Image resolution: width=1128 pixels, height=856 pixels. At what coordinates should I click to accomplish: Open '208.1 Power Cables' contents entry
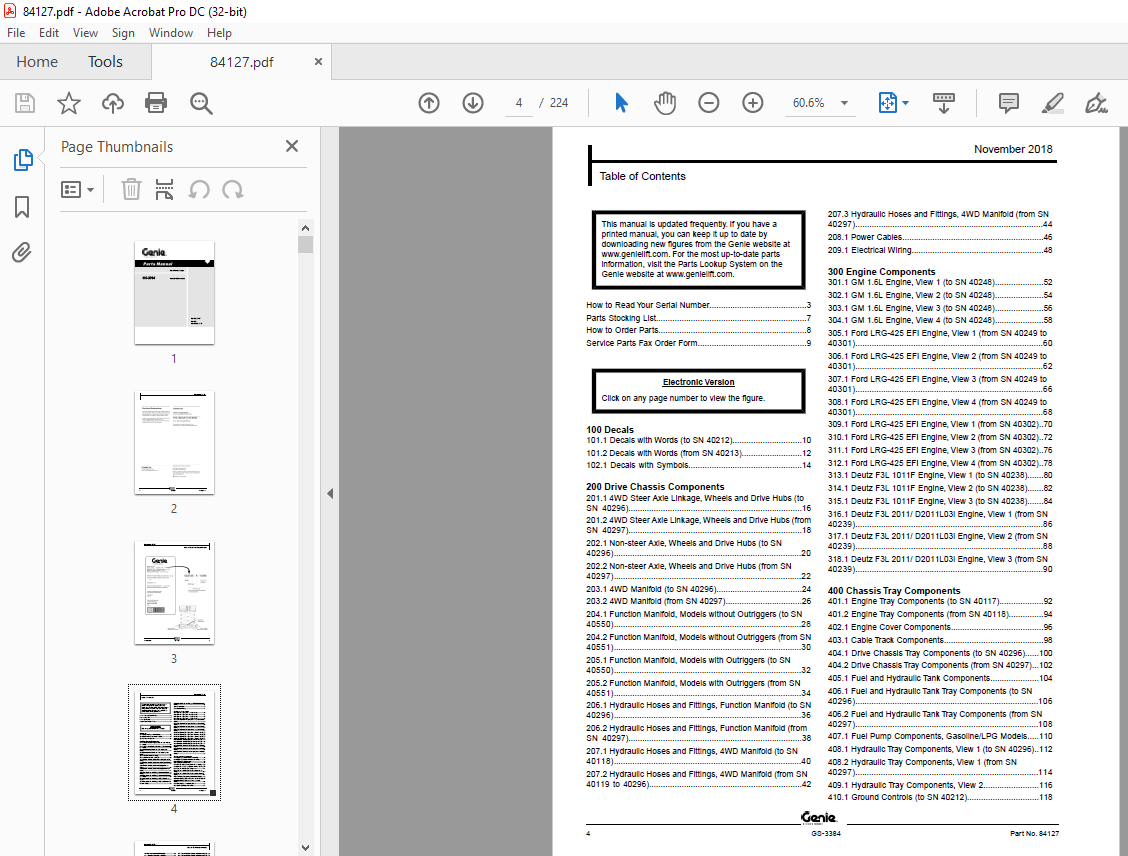[940, 237]
